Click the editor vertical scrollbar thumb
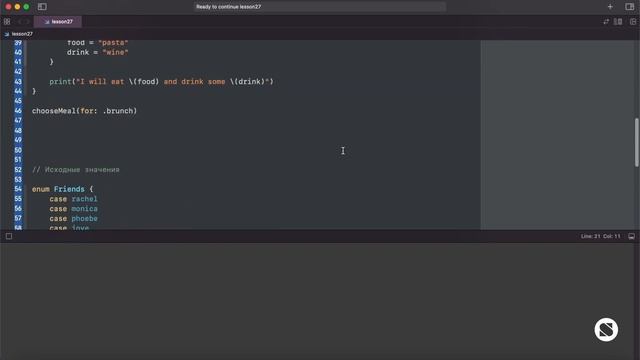Viewport: 640px width, 360px height. [636, 142]
